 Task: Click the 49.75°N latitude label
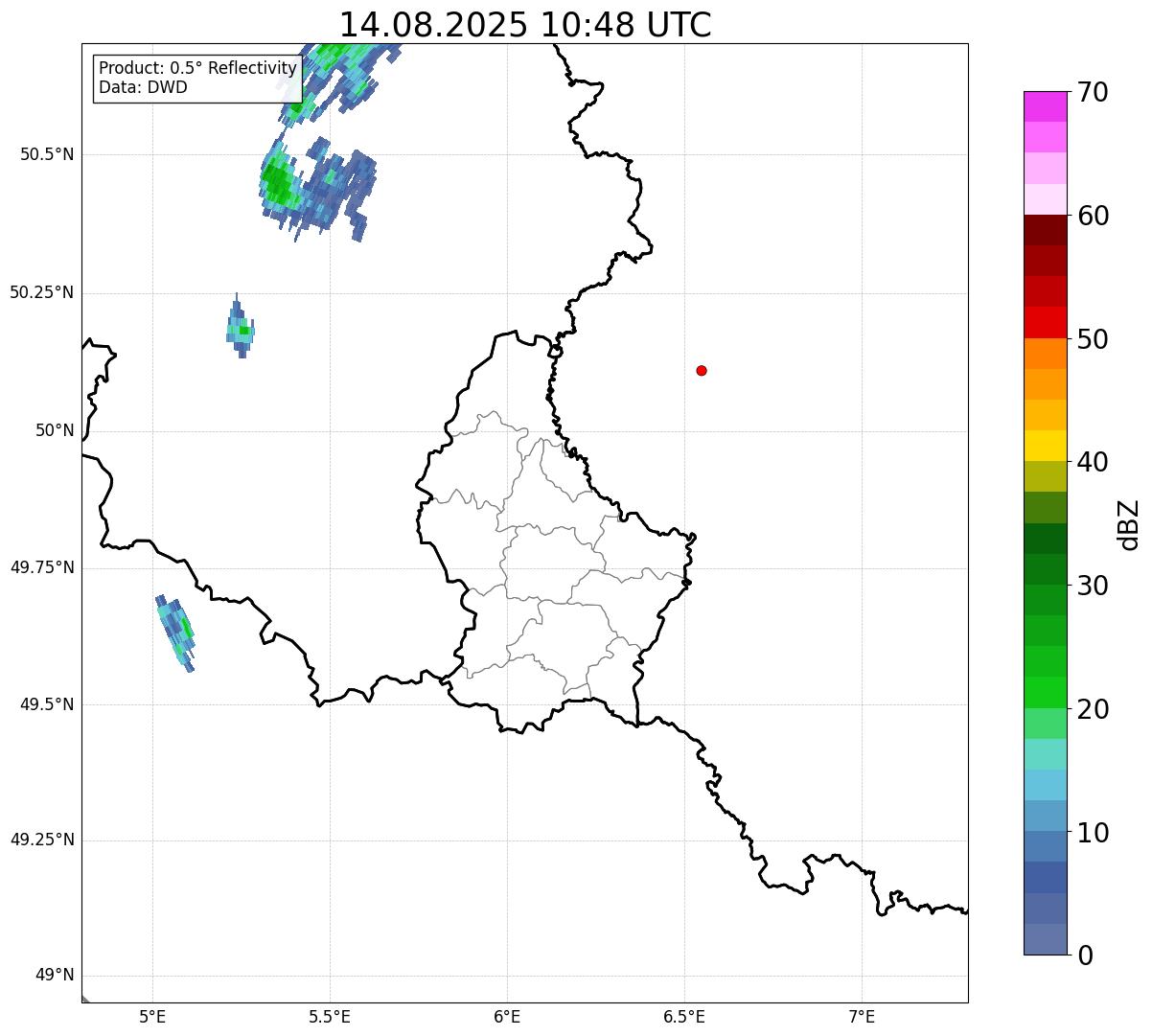click(x=42, y=567)
